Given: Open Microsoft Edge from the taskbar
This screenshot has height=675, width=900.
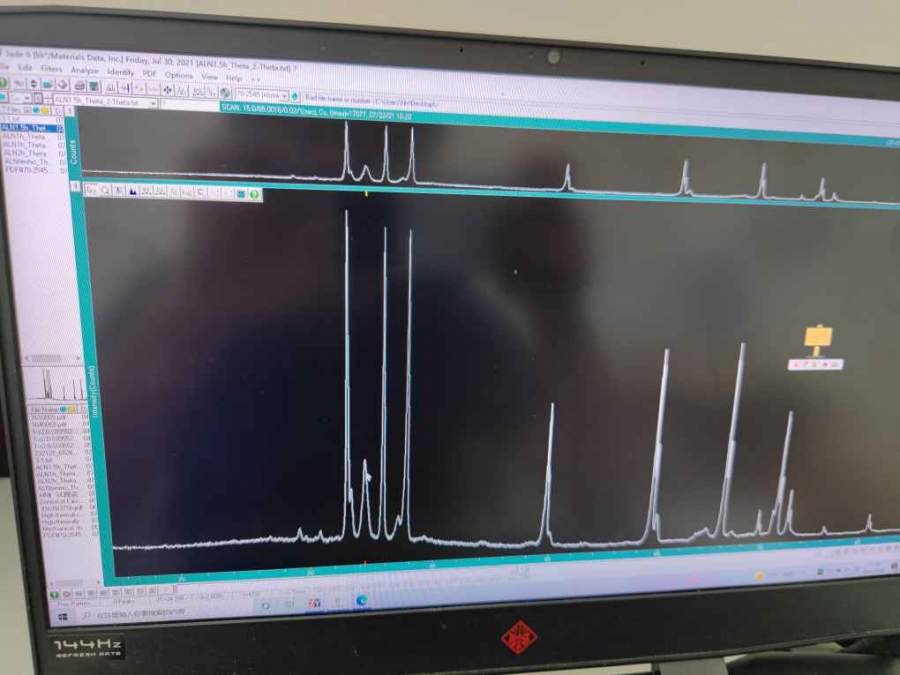Looking at the screenshot, I should (362, 600).
